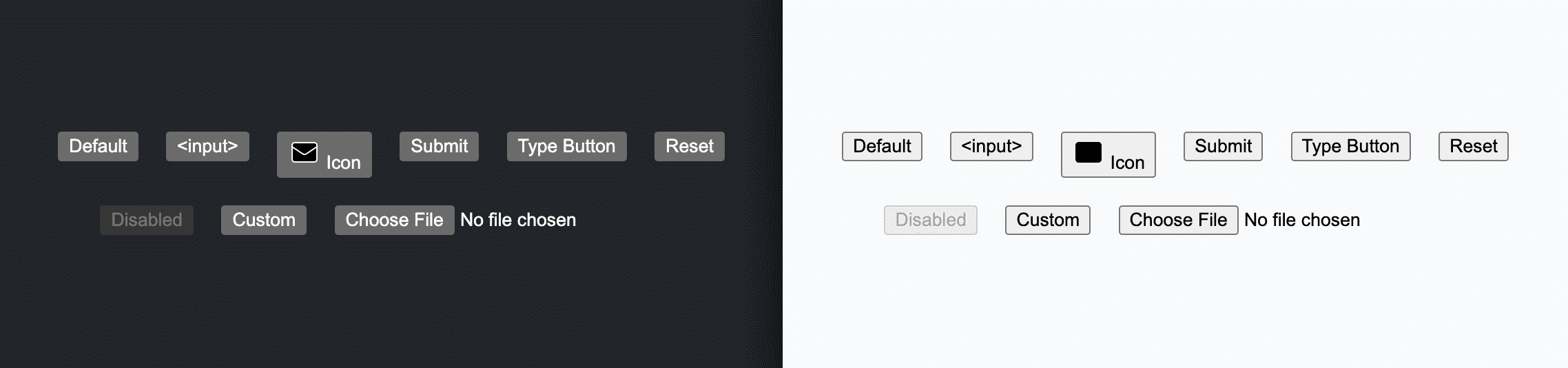
Task: Click the dark-themed <input> button
Action: click(207, 146)
